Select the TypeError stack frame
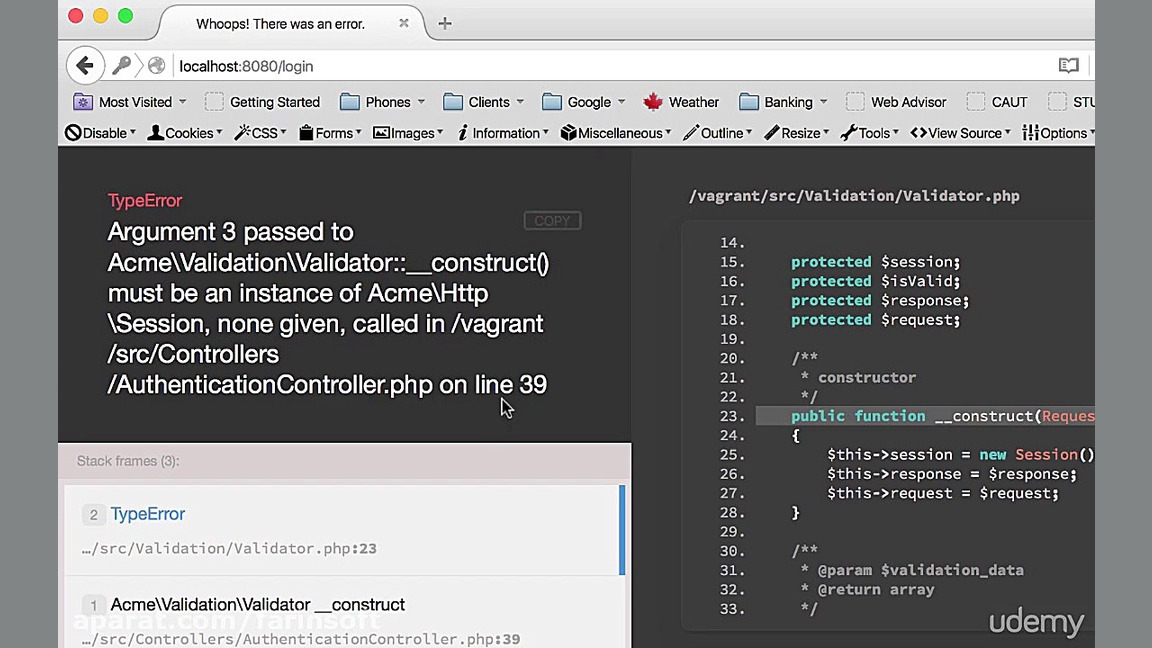The height and width of the screenshot is (648, 1152). click(342, 529)
